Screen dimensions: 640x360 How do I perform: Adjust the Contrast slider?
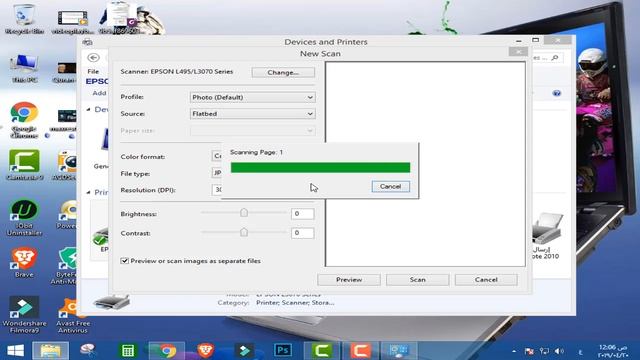coord(244,232)
